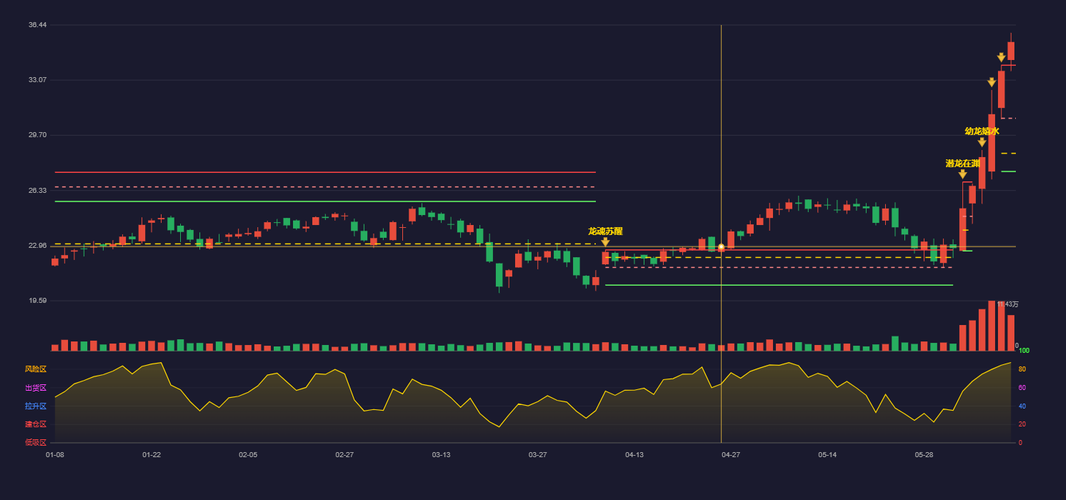Click the 04-13 date label
The height and width of the screenshot is (500, 1066).
634,454
